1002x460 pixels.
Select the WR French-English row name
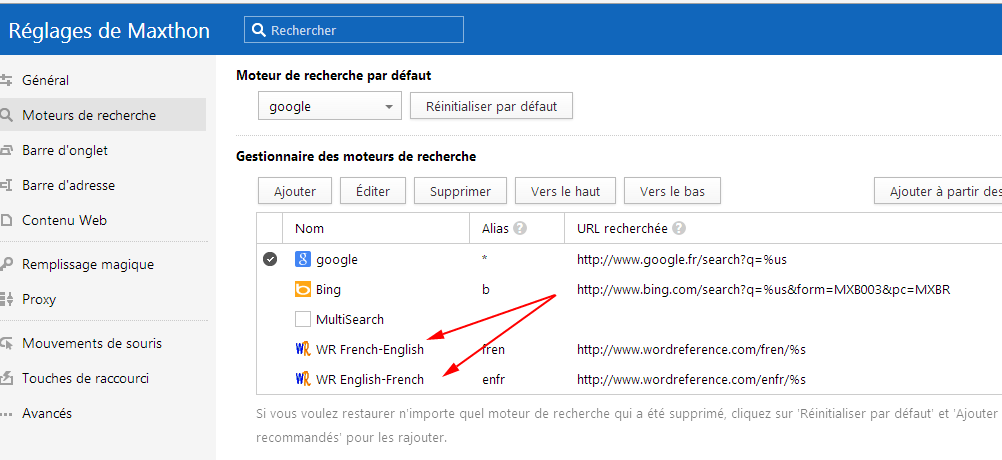coord(370,349)
